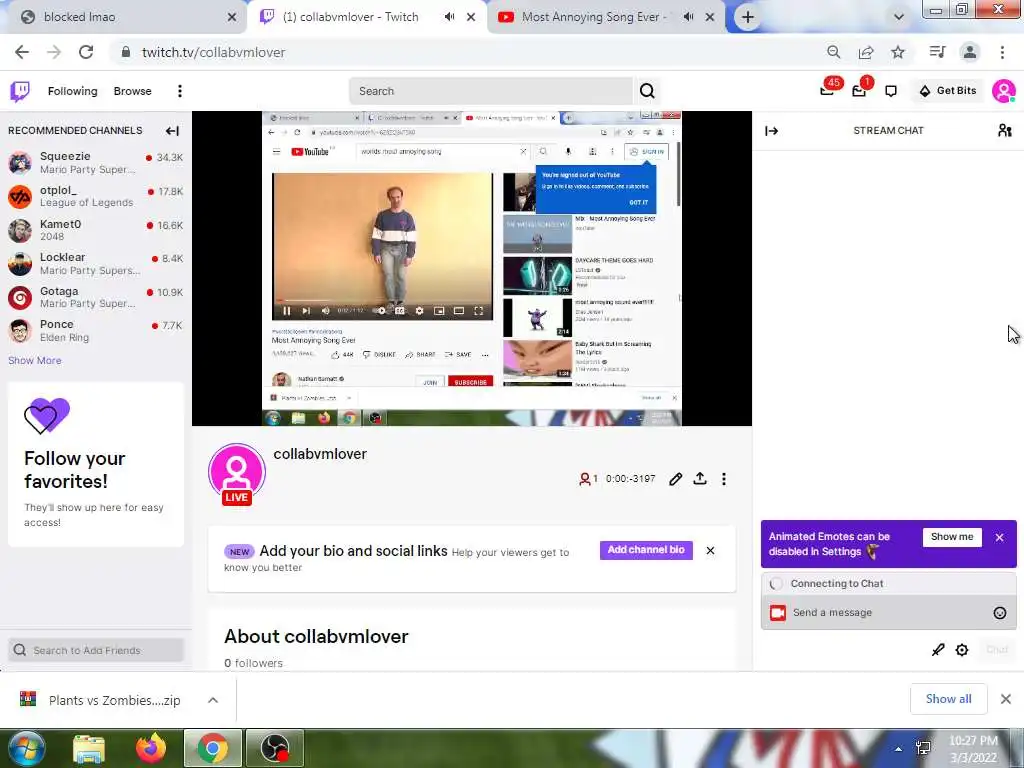Open the Locklear channel
This screenshot has width=1024, height=768.
tap(95, 263)
